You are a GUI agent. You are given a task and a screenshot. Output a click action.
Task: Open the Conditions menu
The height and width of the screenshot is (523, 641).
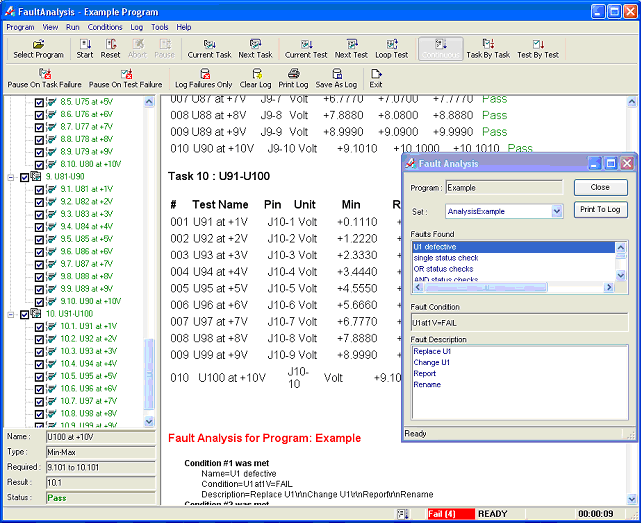point(105,27)
